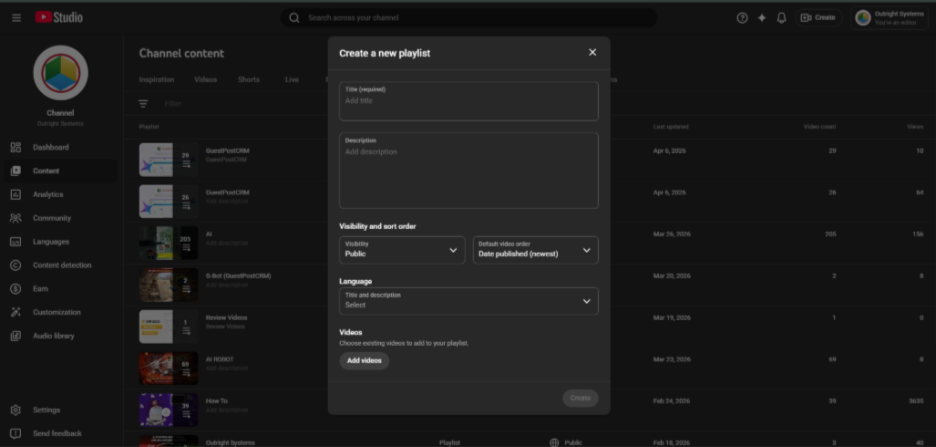Switch to the Live tab
Screen dimensions: 936x447
pos(292,79)
